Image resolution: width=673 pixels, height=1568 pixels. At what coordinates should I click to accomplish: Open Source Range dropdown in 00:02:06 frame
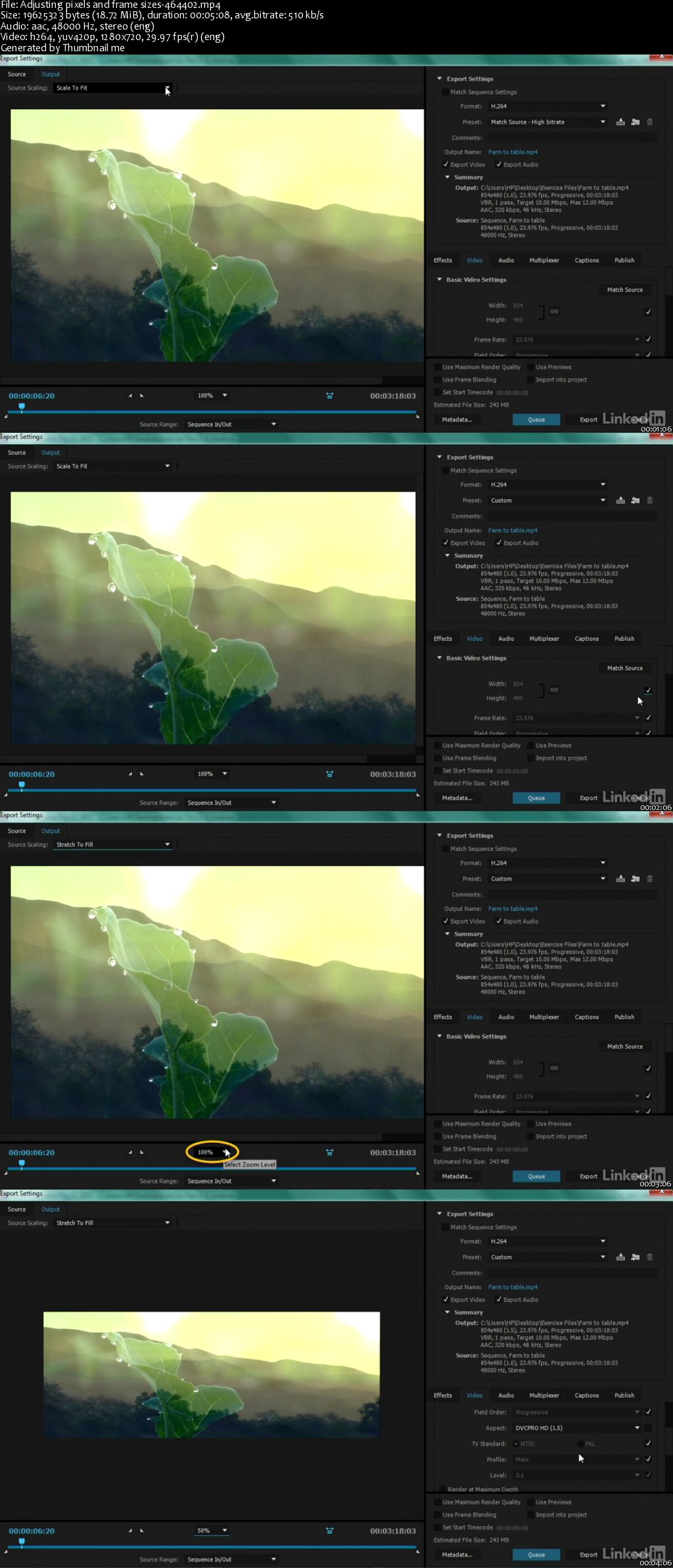coord(231,803)
